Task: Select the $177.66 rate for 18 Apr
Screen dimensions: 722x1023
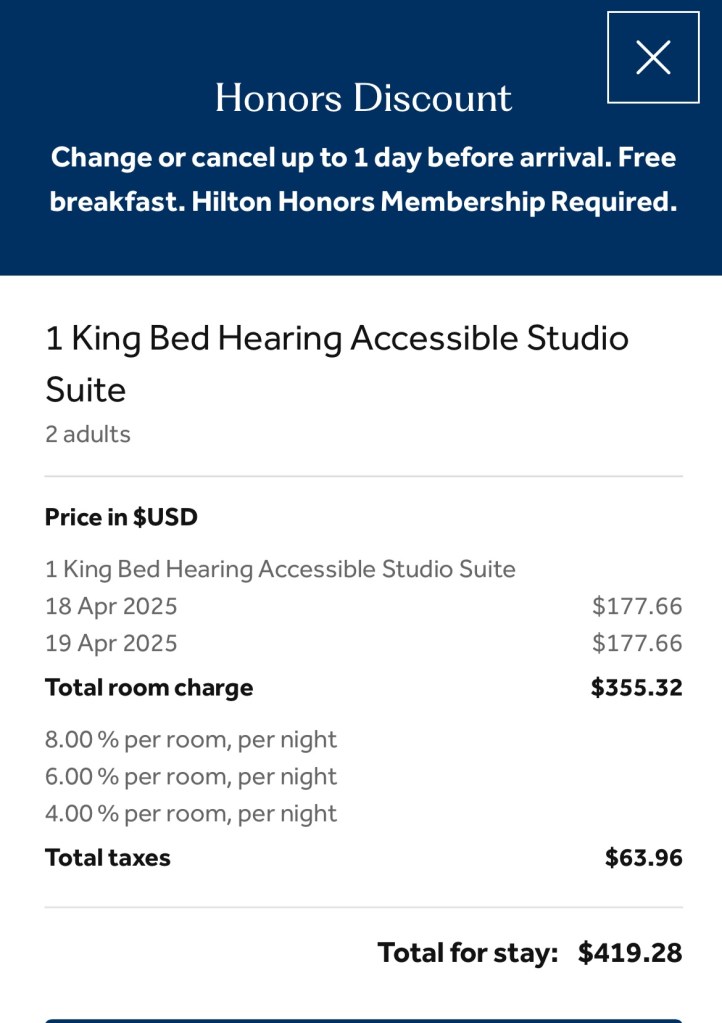Action: pyautogui.click(x=637, y=606)
